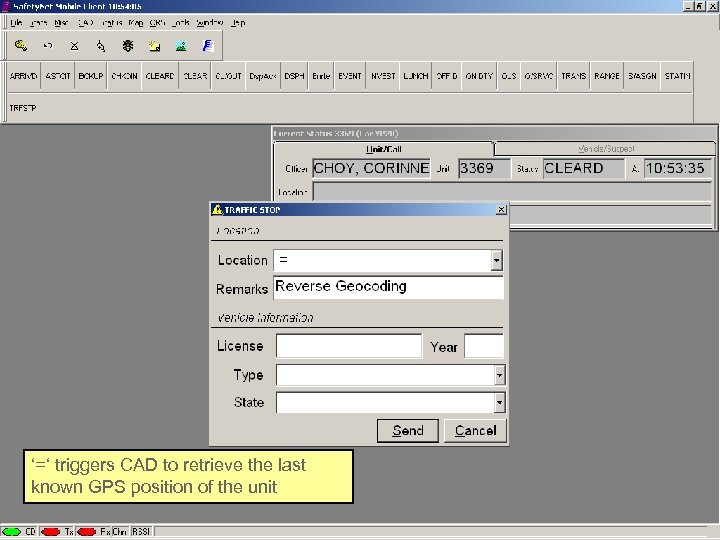Click the landscape picture toolbar icon
Viewport: 720px width, 540px height.
coord(181,45)
